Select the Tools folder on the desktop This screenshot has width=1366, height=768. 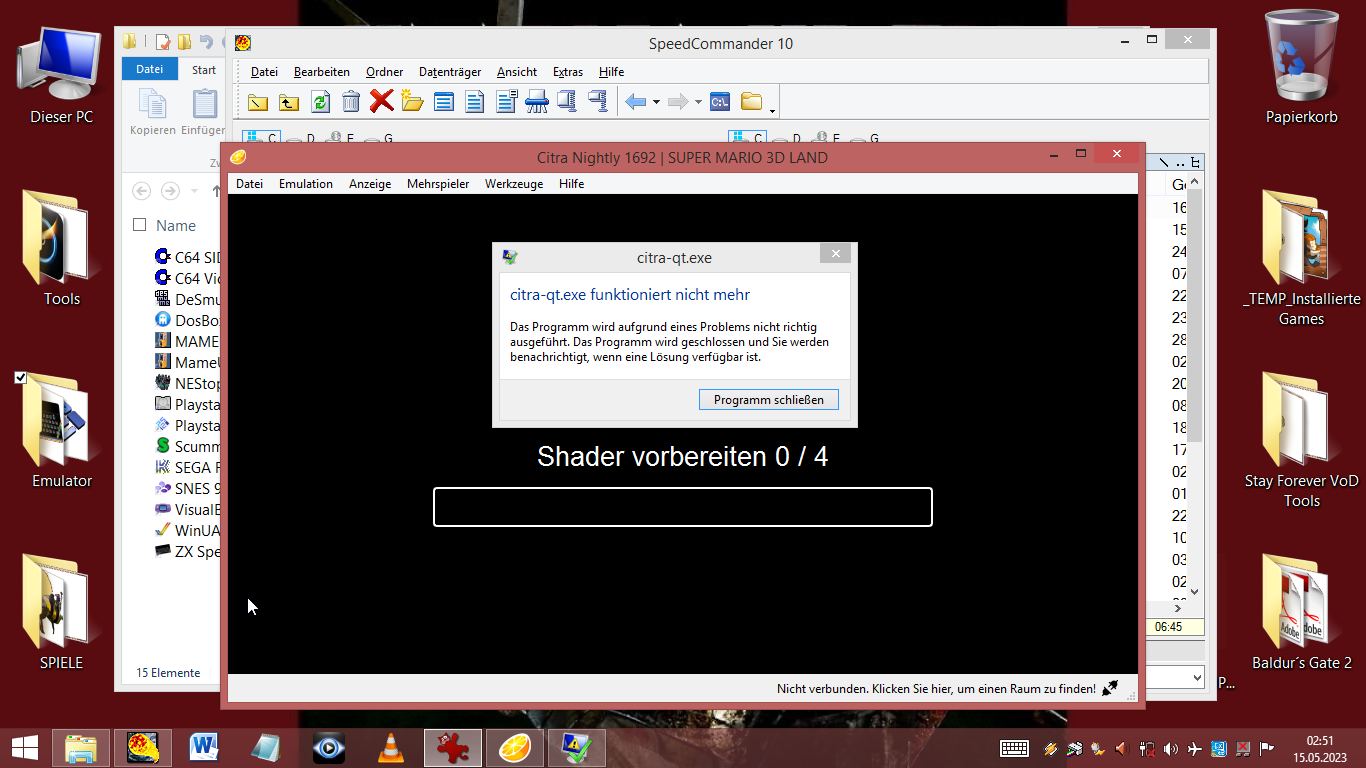[x=61, y=248]
